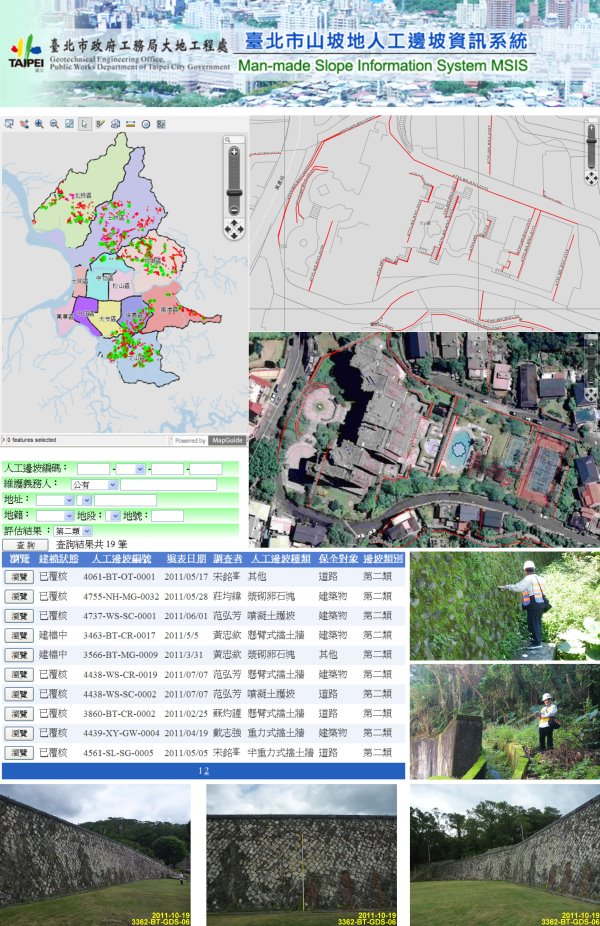Click the maintainer name text field
This screenshot has height=926, width=600.
point(168,484)
